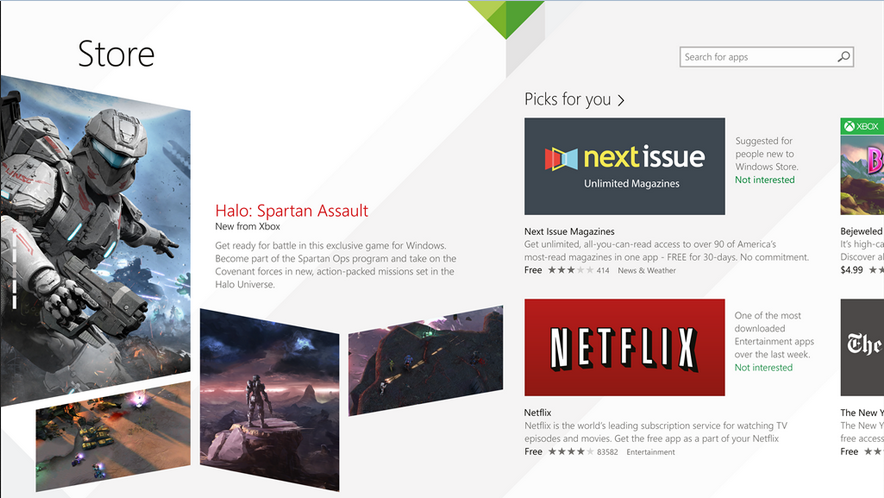The height and width of the screenshot is (498, 884).
Task: Open the Next Issue Unlimited Magazines tile
Action: click(x=625, y=166)
